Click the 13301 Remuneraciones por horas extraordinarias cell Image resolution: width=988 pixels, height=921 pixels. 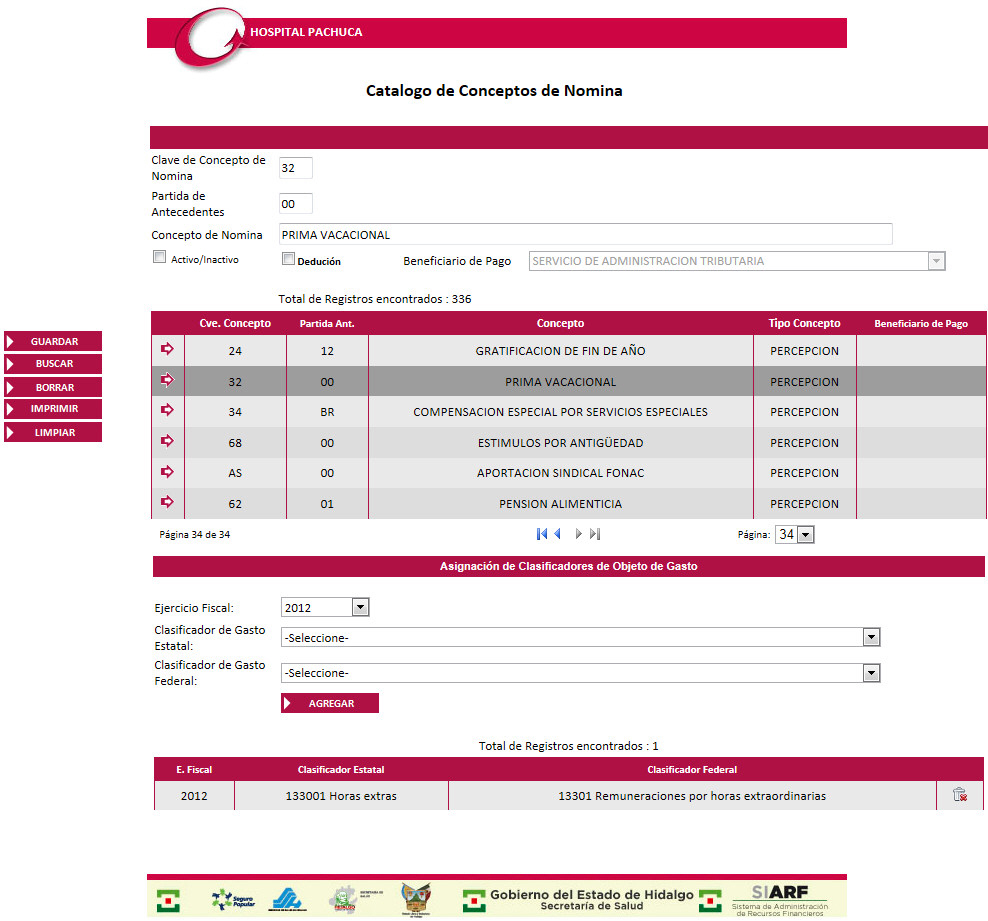692,796
